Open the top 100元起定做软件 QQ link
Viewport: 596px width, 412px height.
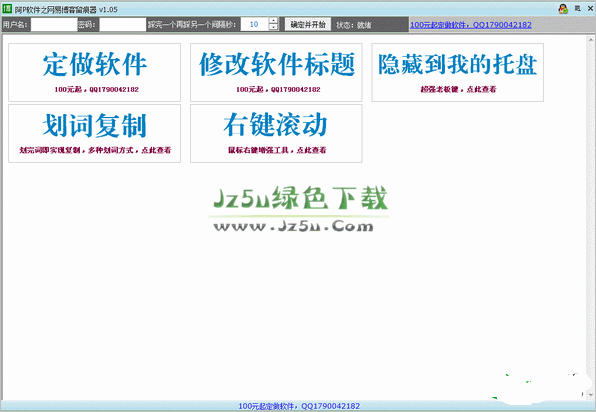click(x=471, y=25)
